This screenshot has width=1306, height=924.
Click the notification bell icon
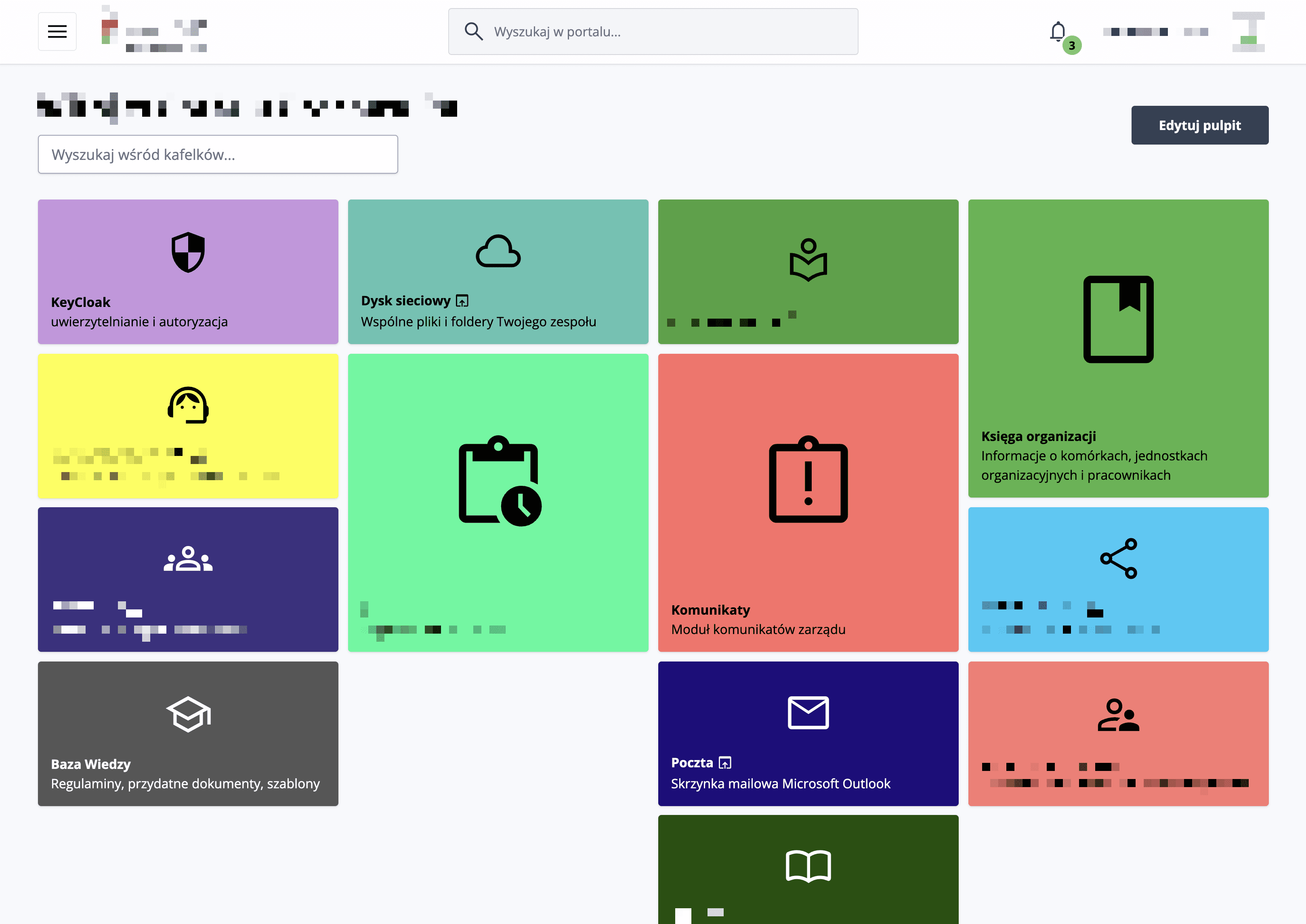1057,31
